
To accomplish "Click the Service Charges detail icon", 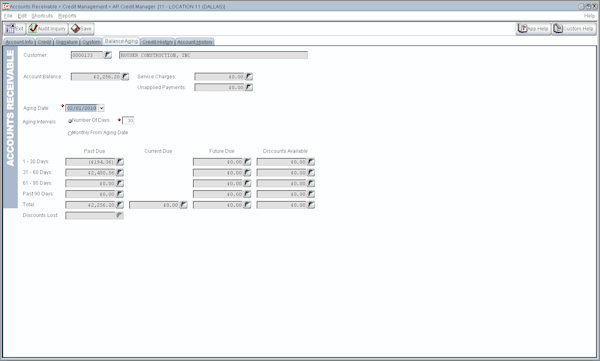I will pyautogui.click(x=249, y=77).
